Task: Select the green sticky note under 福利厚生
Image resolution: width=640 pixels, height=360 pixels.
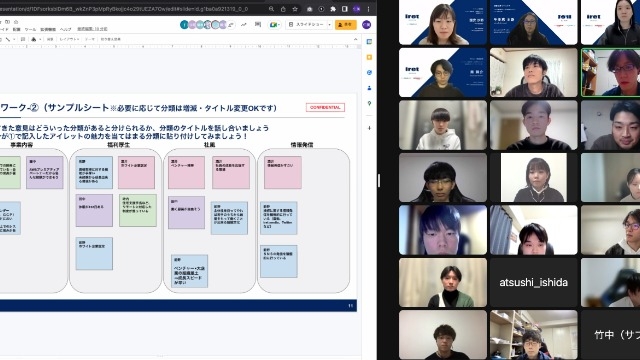Action: [138, 211]
